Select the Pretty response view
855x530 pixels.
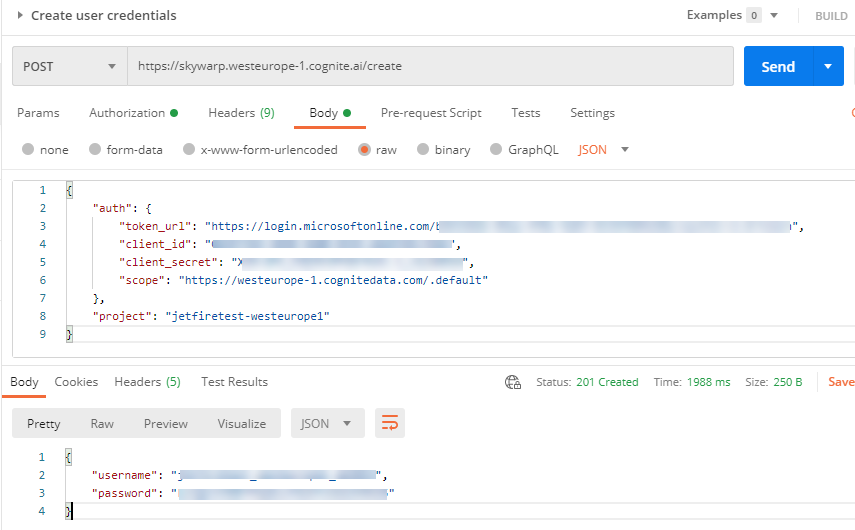coord(44,424)
